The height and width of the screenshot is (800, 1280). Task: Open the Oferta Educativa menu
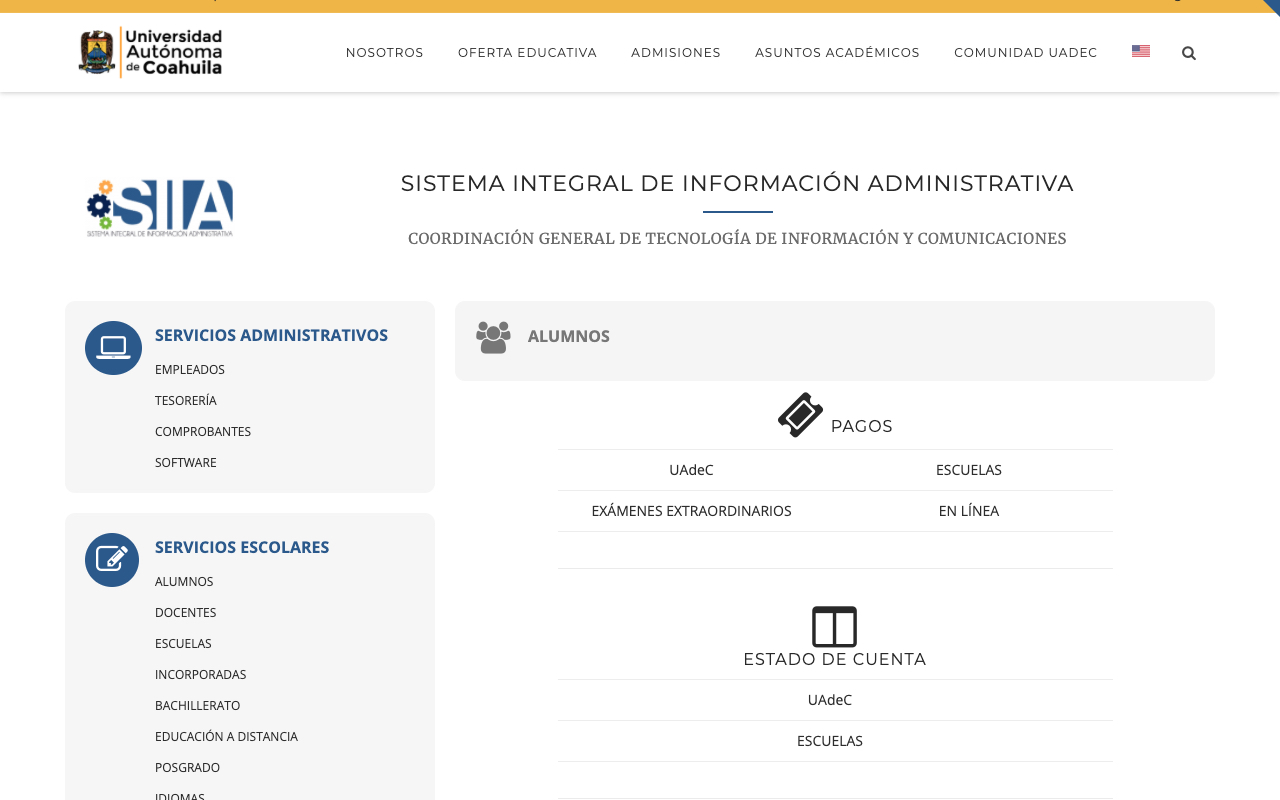point(527,53)
